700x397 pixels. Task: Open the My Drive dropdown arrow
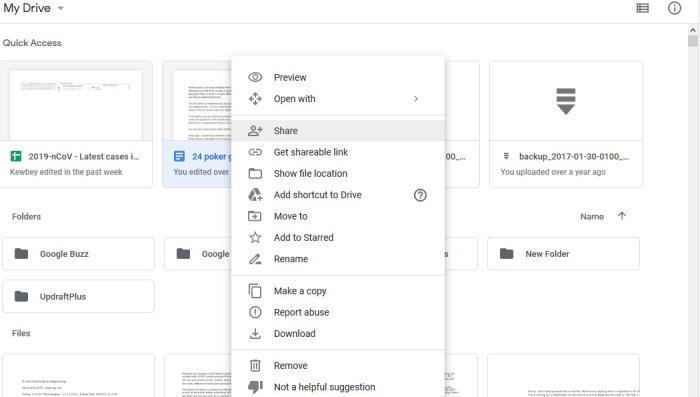61,8
